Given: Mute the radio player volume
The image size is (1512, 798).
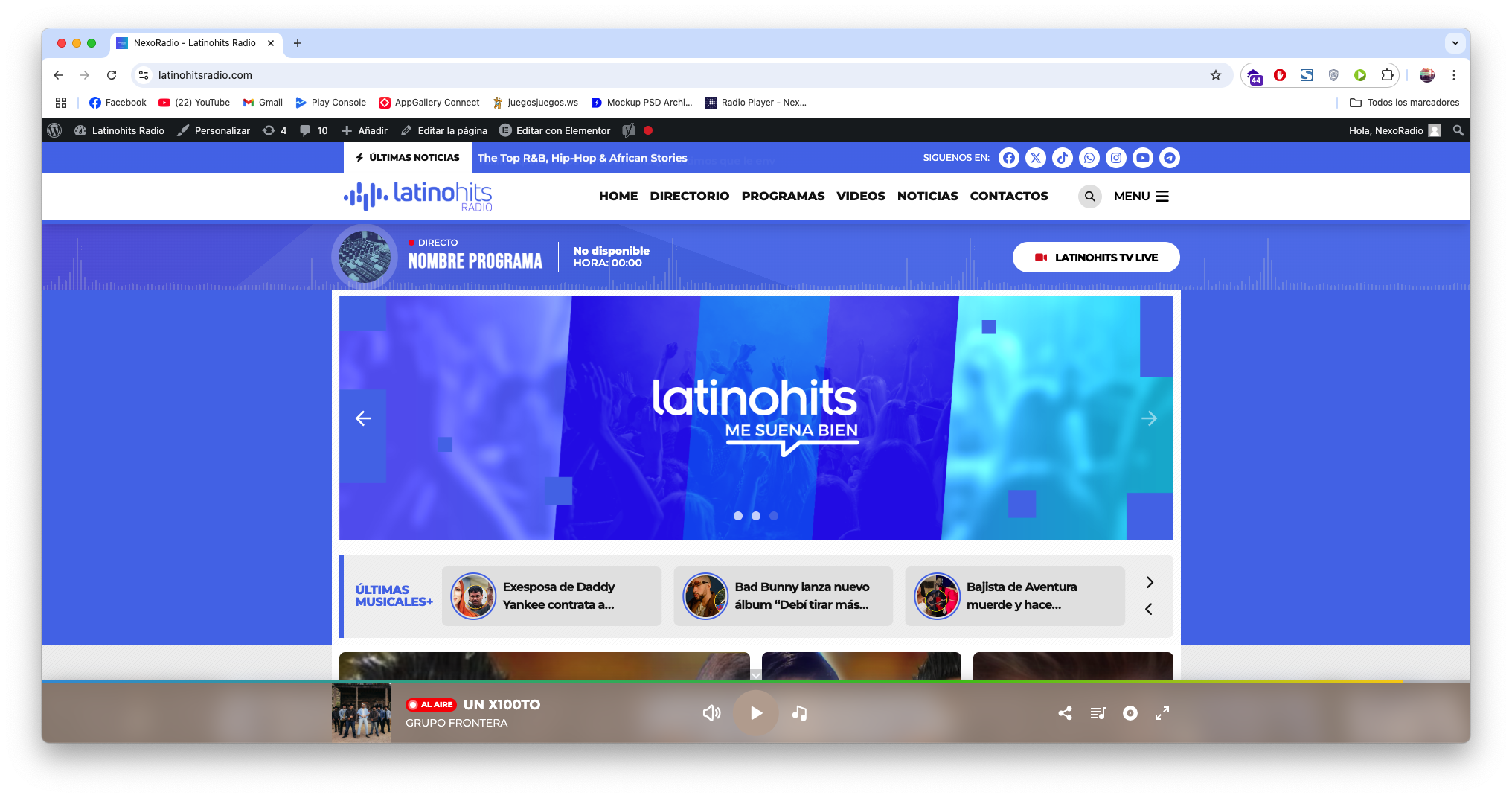Looking at the screenshot, I should (711, 713).
